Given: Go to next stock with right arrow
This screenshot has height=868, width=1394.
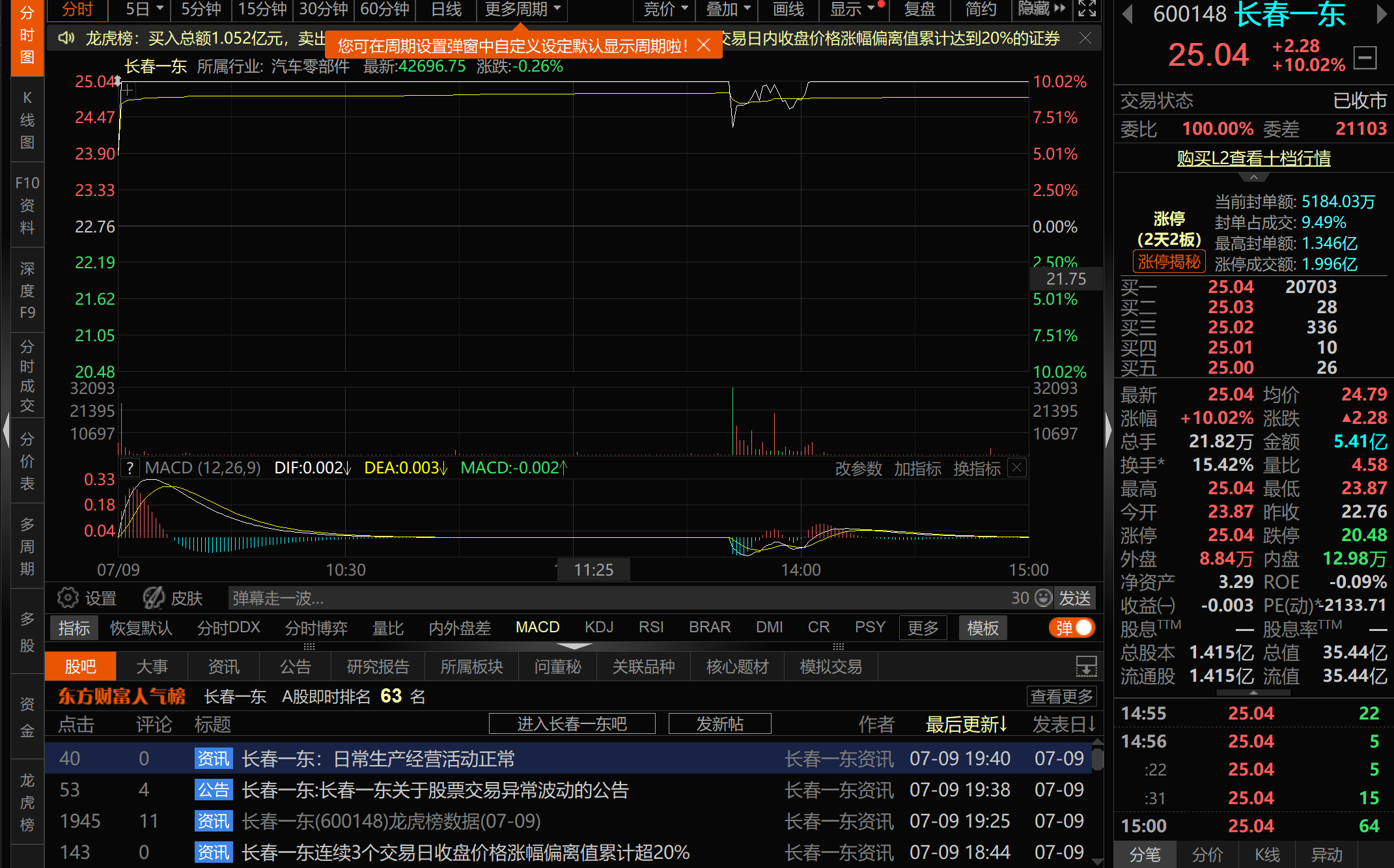Looking at the screenshot, I should 1382,14.
